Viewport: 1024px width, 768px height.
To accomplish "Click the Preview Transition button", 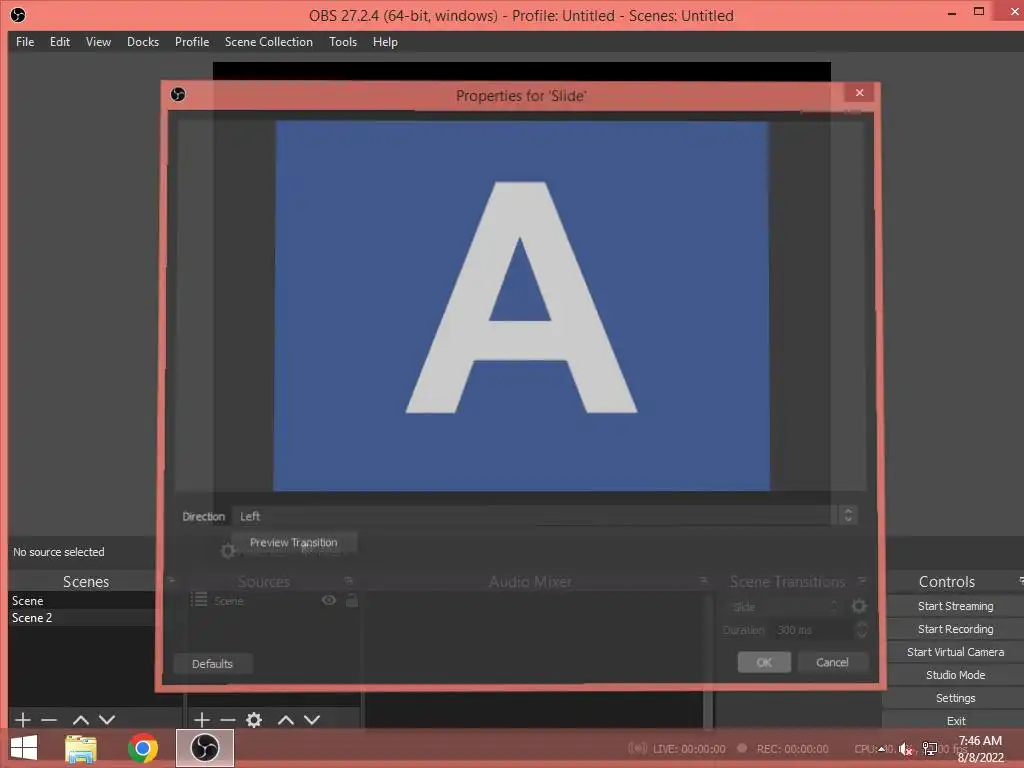I will pyautogui.click(x=293, y=543).
